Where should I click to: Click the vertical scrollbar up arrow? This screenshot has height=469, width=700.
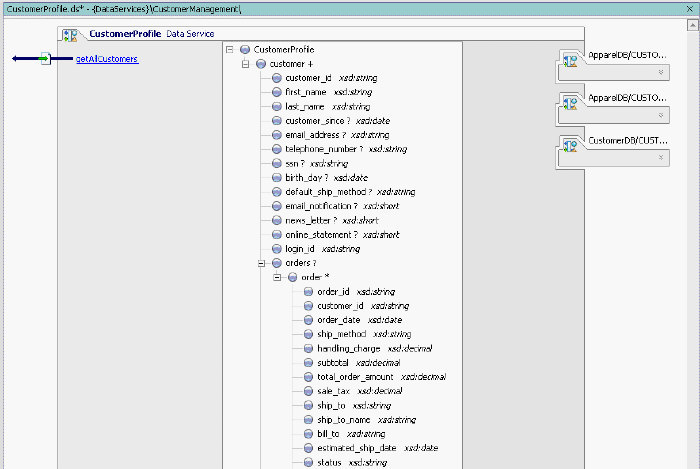pyautogui.click(x=693, y=25)
